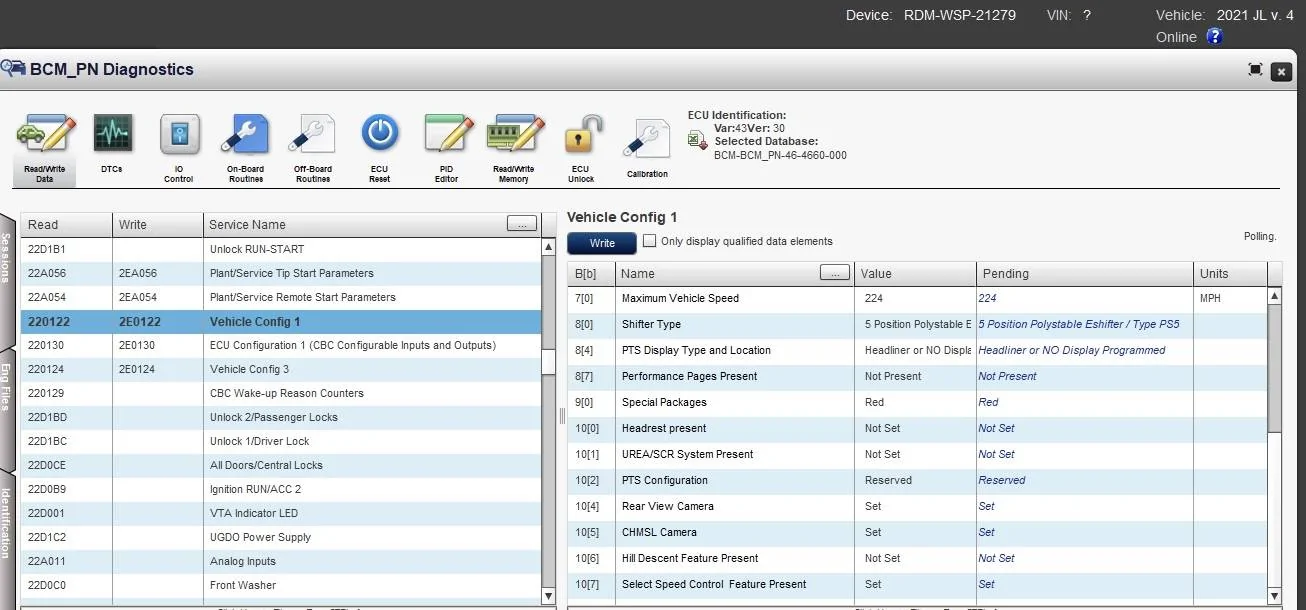Image resolution: width=1306 pixels, height=610 pixels.
Task: Click Select Speed Control Feature Present name
Action: tap(714, 584)
